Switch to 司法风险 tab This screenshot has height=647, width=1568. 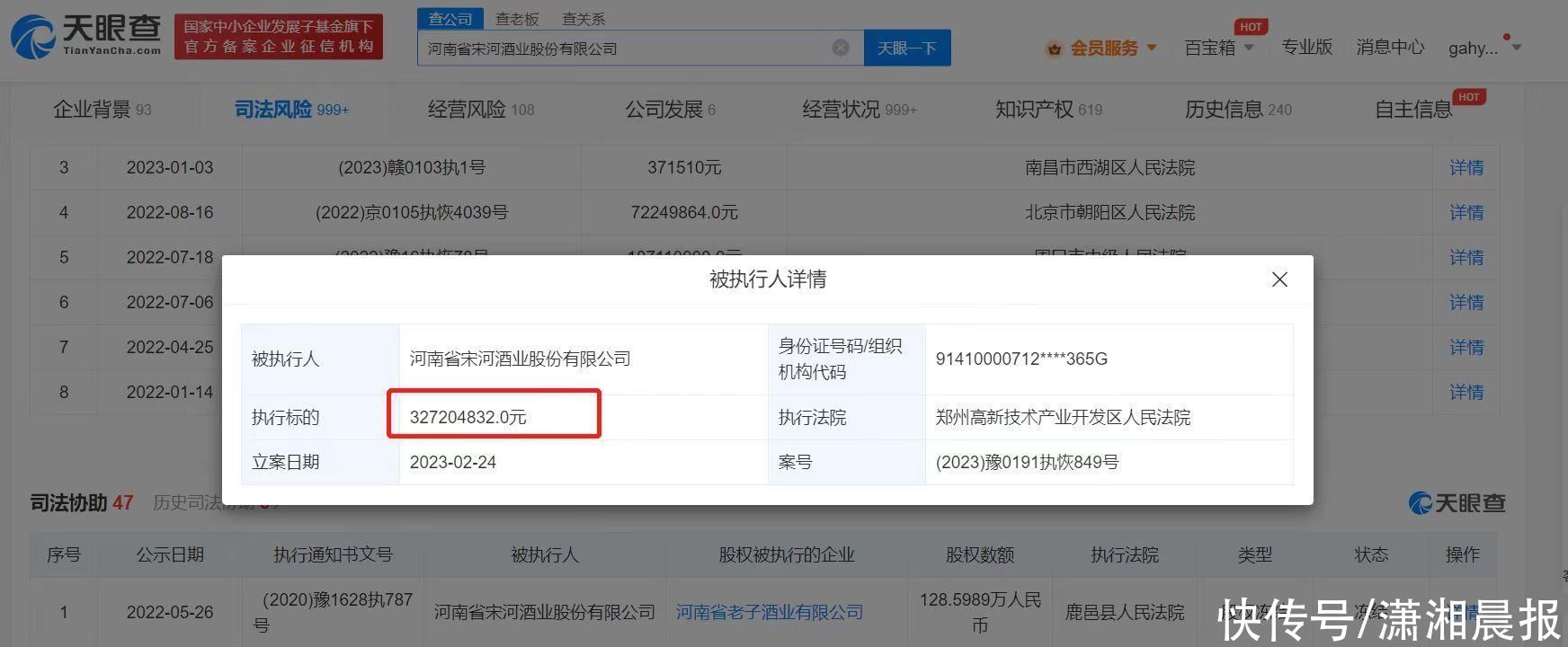click(x=291, y=110)
